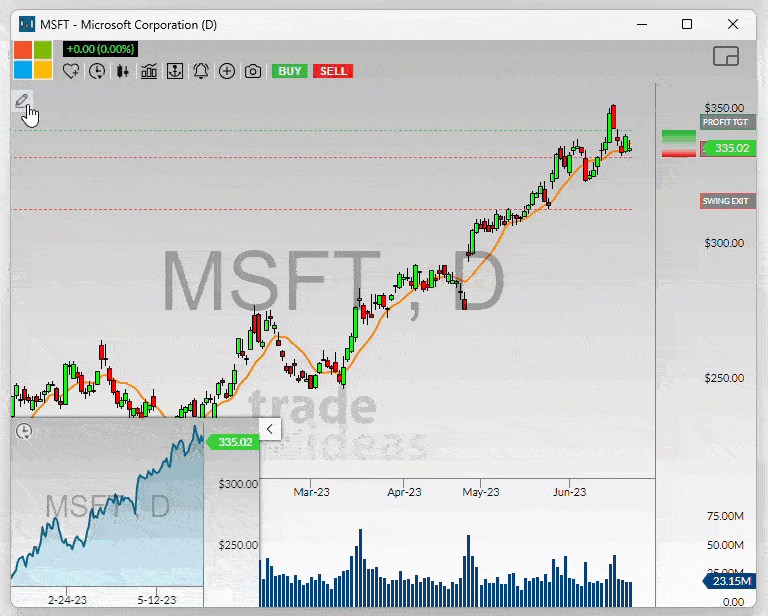Click the Microsoft logo in chart header
This screenshot has width=768, height=616.
pos(33,59)
